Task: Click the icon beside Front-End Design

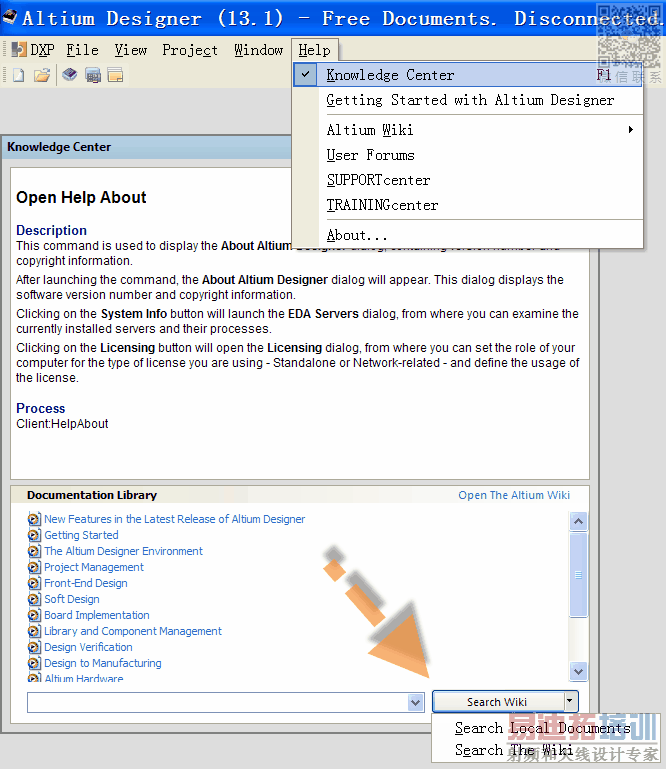Action: pos(34,583)
